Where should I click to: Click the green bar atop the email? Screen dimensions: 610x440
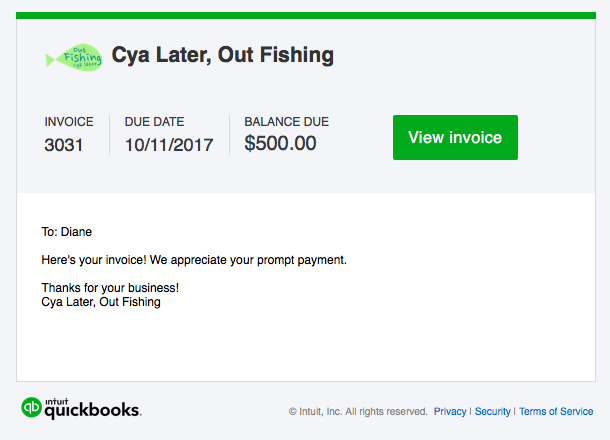pos(305,15)
